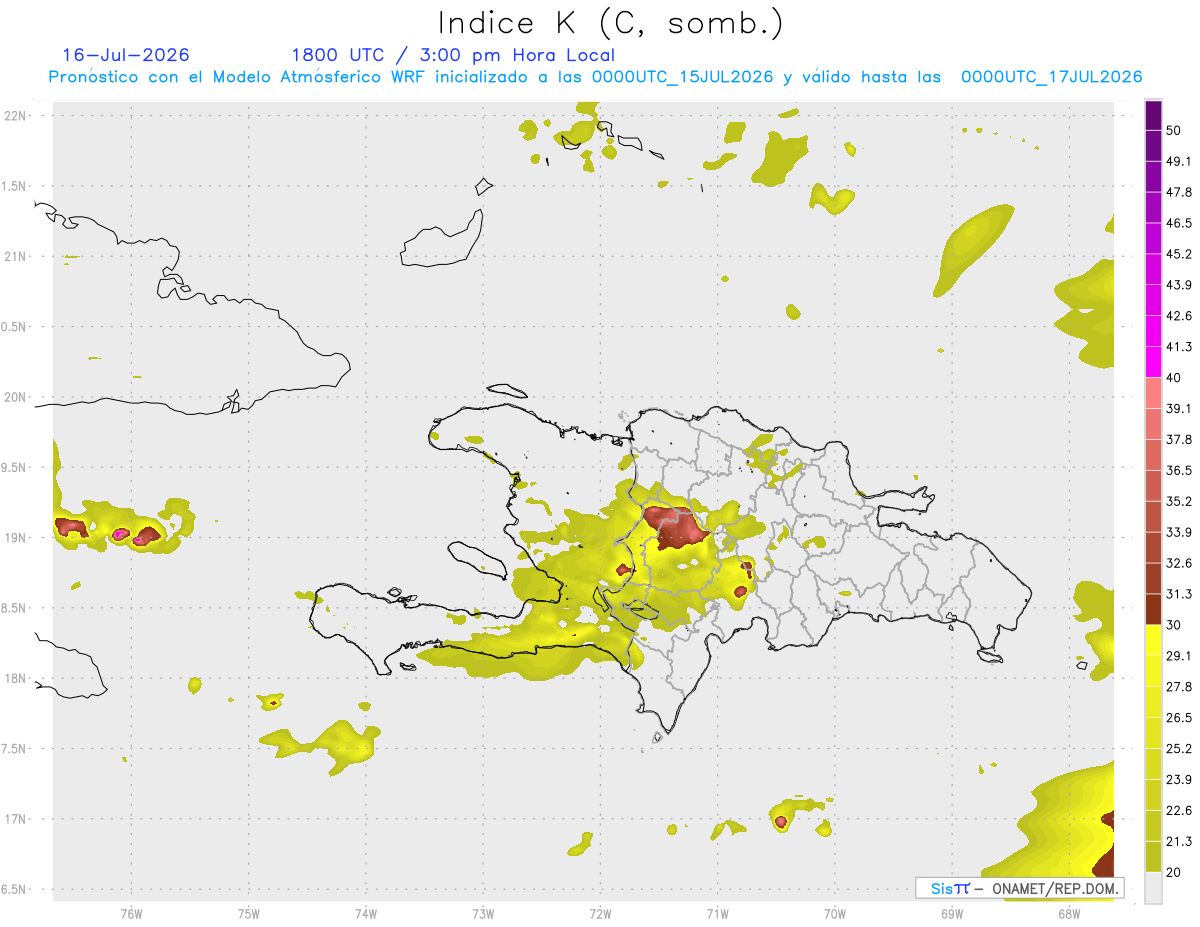Click the colorbar value 46.5
Screen dimensions: 1200x927
[1179, 224]
